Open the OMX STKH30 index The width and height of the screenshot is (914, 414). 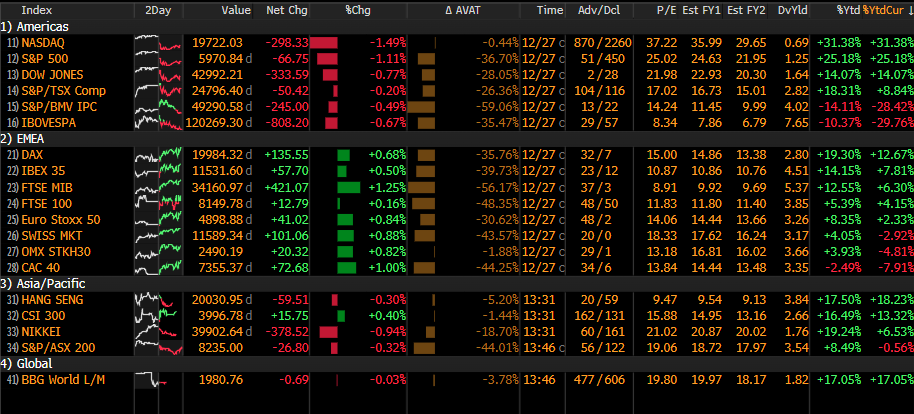(x=57, y=252)
